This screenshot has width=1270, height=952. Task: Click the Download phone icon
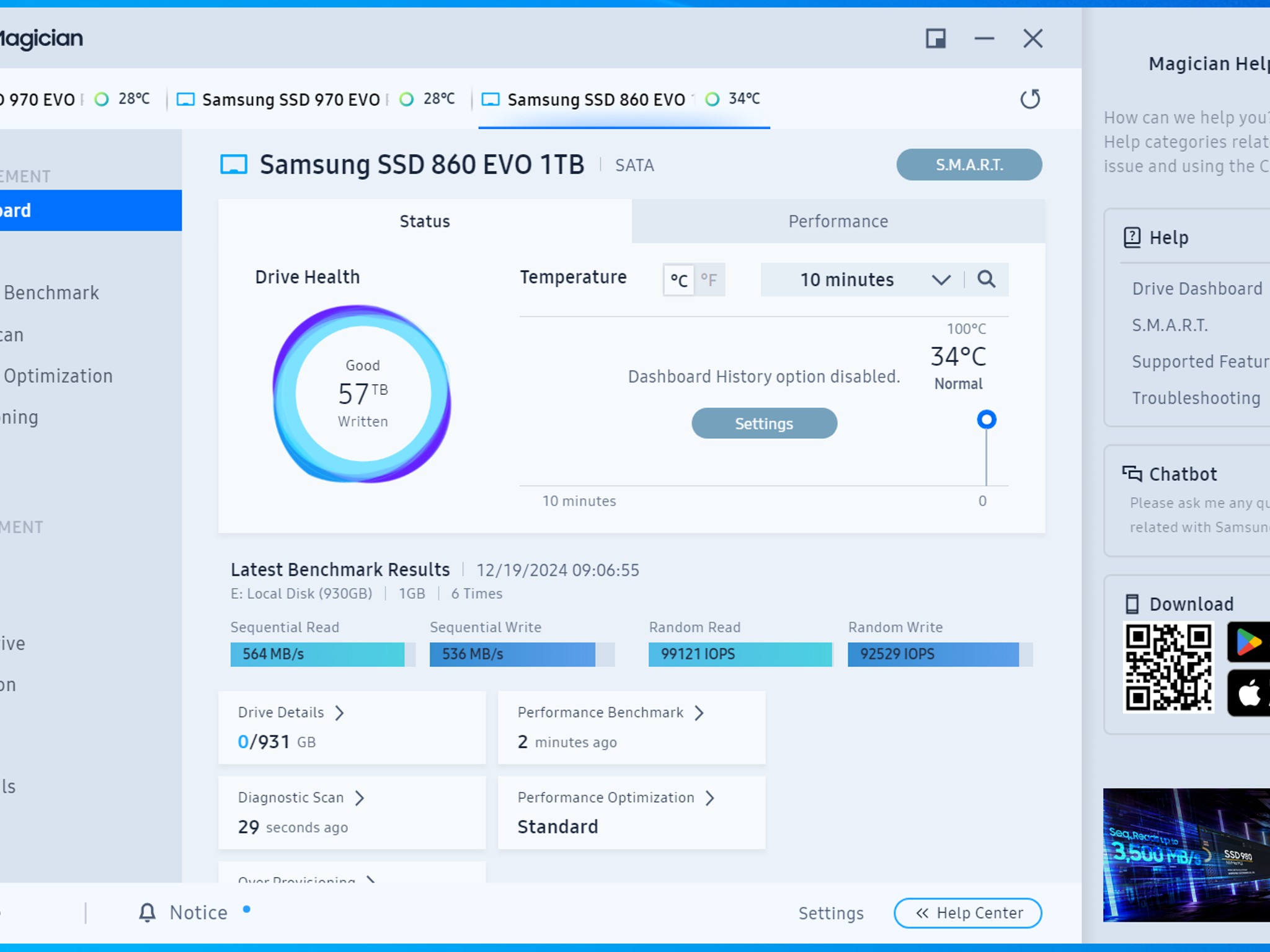tap(1132, 604)
